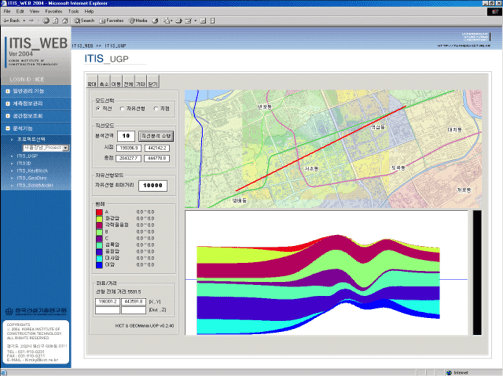Collapse the fourth (open) sidebar section
Screen dimensions: 503x376
coord(36,128)
